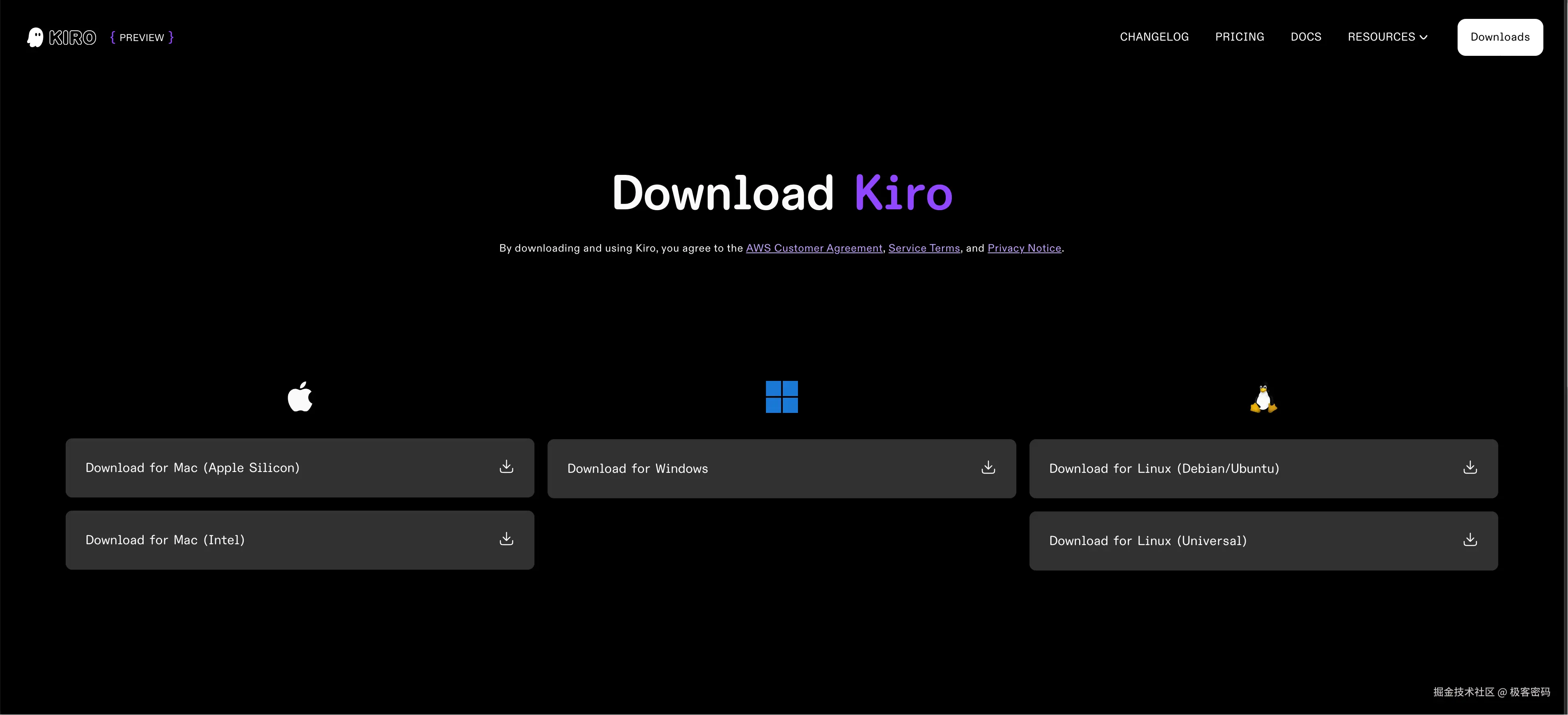
Task: Click download arrow for Mac Apple Silicon
Action: tap(506, 467)
